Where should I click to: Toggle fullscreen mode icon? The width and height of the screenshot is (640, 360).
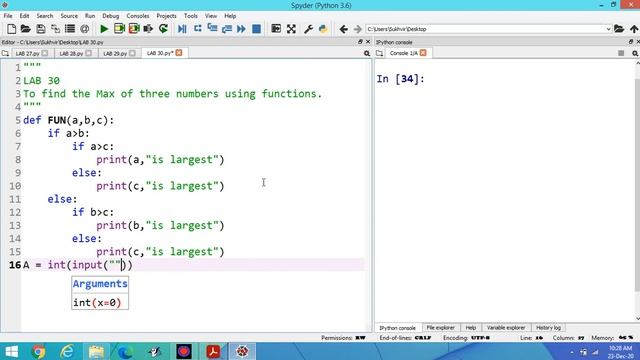pos(291,29)
